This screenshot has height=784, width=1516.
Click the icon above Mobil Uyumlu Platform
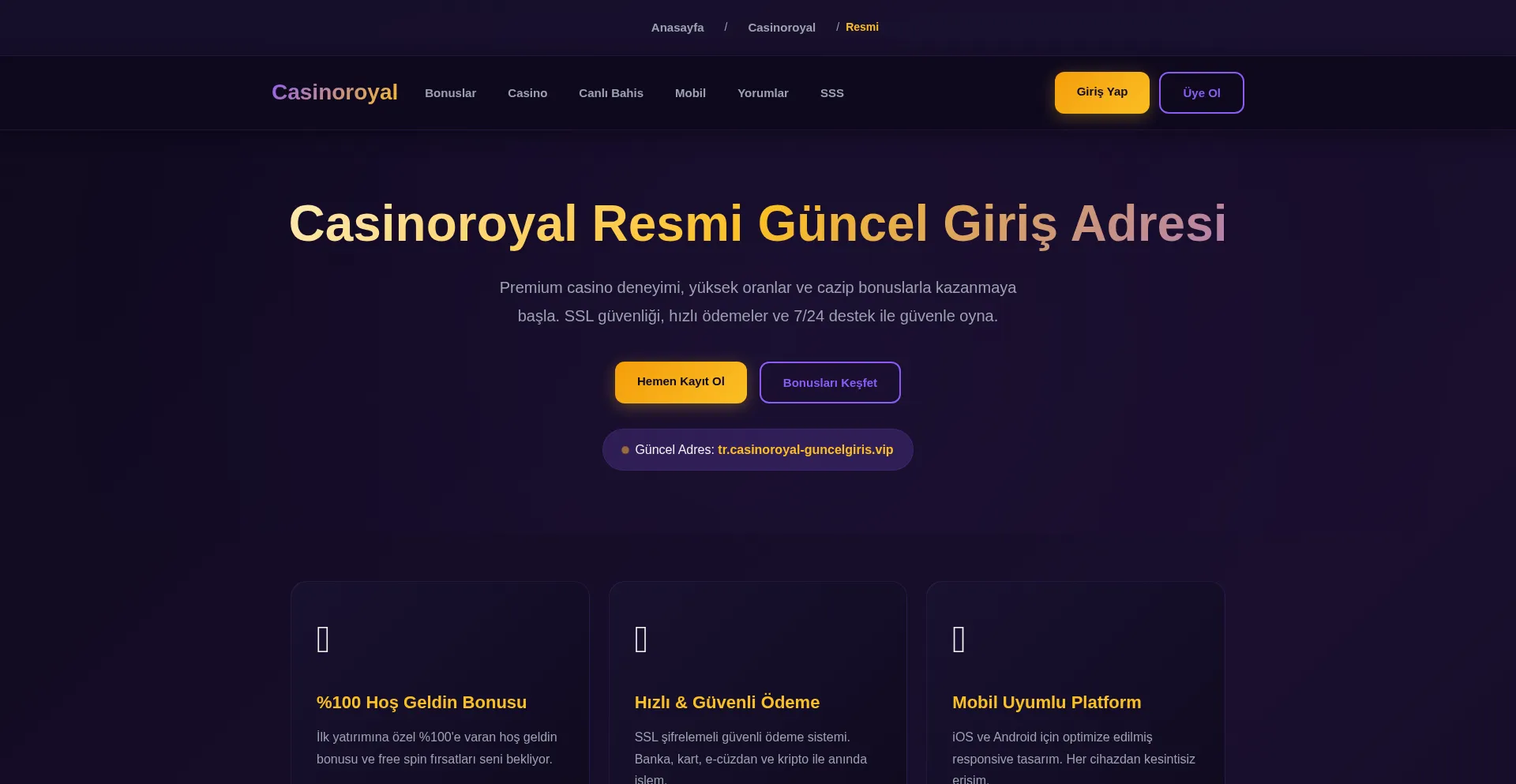point(959,640)
